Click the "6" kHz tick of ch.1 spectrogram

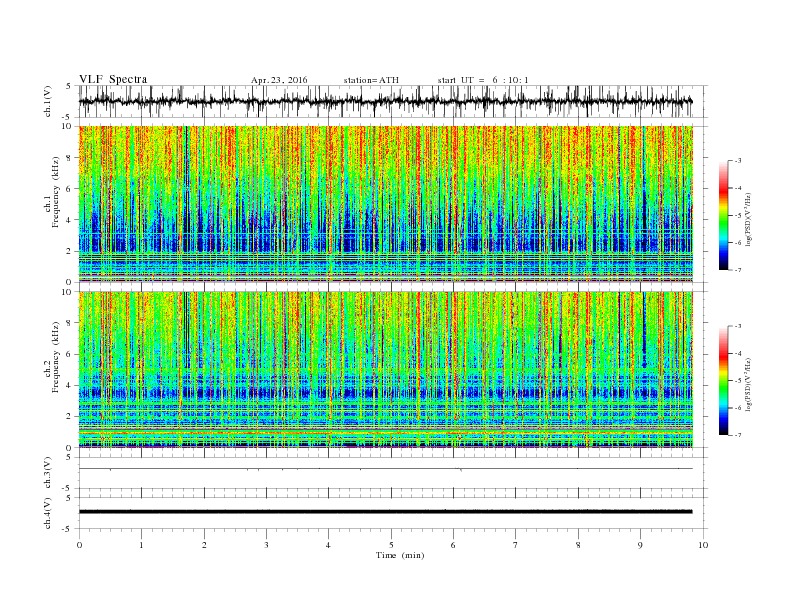point(70,189)
